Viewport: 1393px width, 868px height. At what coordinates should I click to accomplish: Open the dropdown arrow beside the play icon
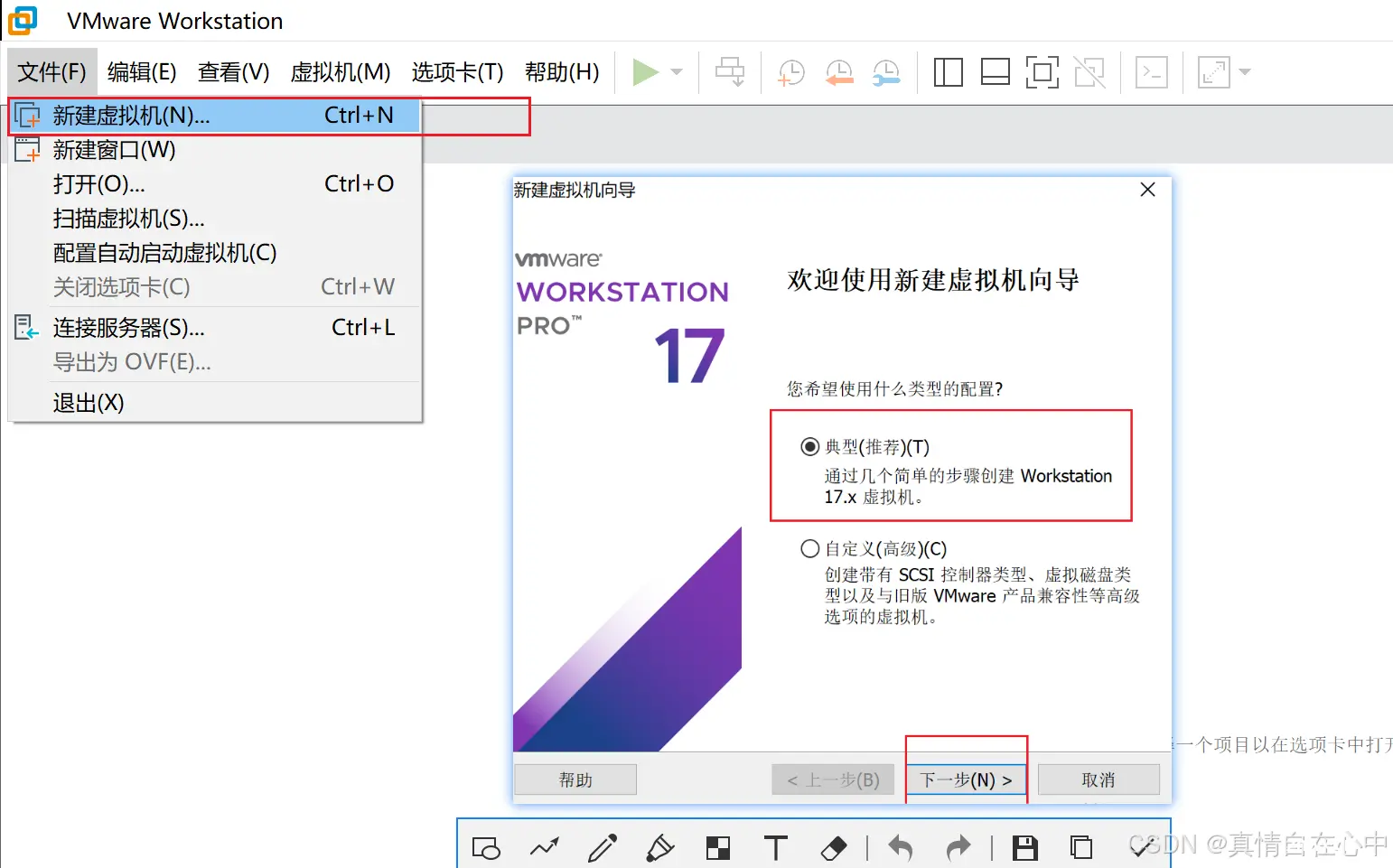(677, 72)
